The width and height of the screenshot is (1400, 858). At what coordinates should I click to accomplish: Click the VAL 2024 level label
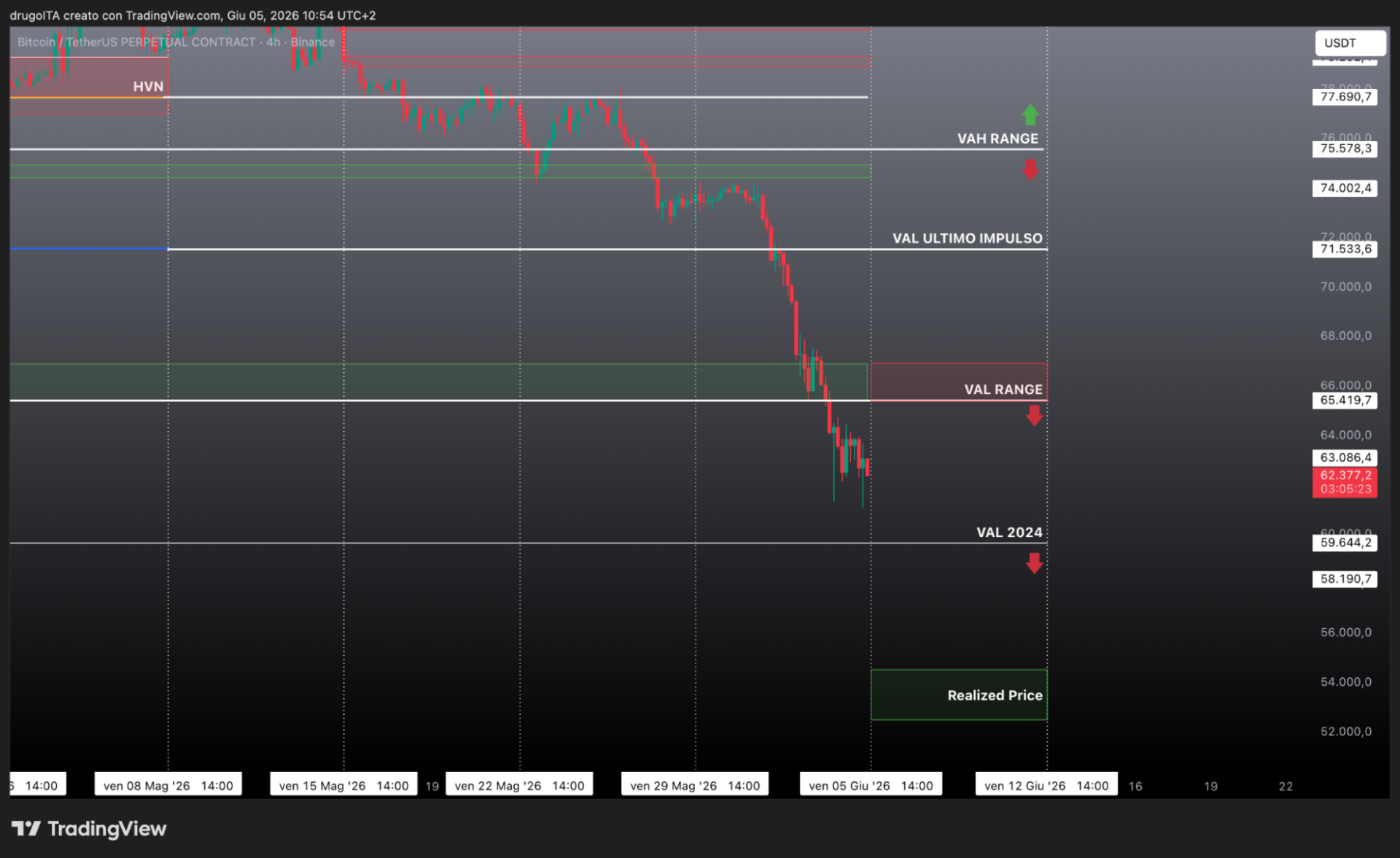[1009, 533]
